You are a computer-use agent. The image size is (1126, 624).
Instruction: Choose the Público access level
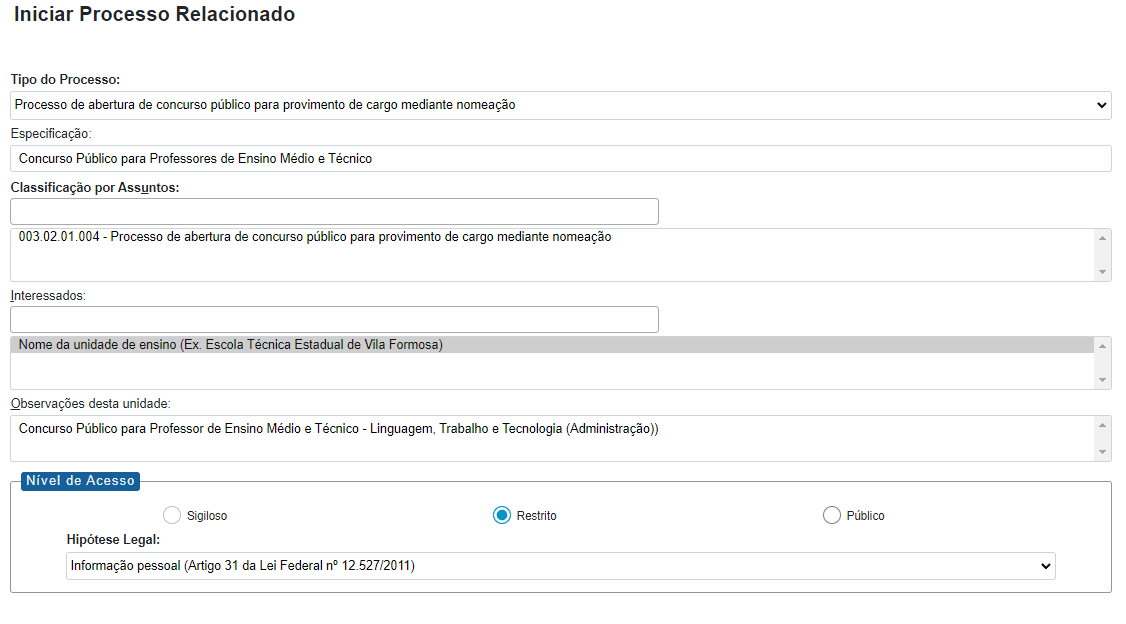tap(832, 515)
